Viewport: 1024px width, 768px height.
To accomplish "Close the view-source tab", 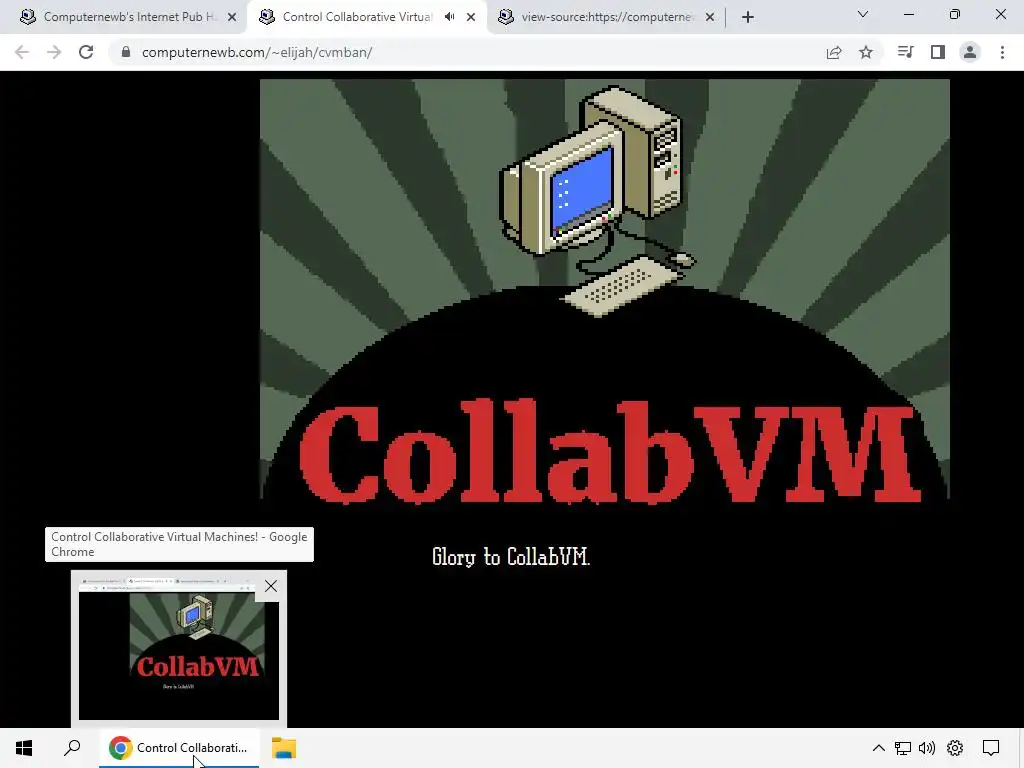I will (710, 17).
